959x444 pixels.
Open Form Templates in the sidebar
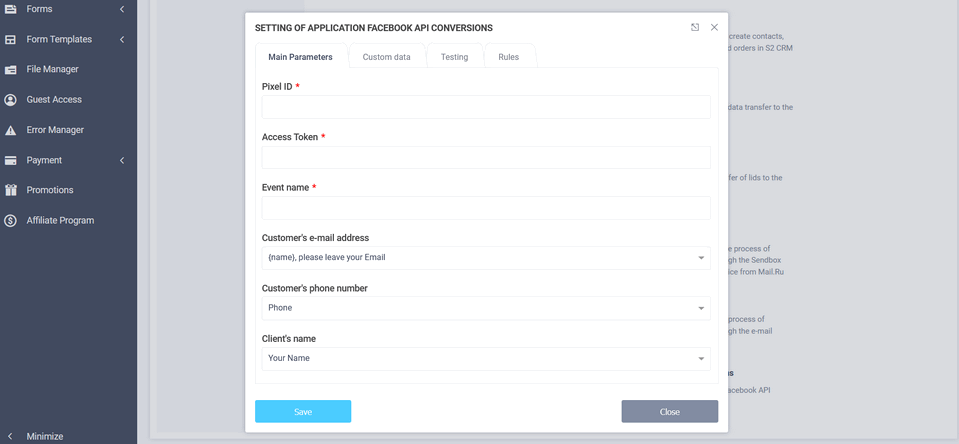[59, 39]
